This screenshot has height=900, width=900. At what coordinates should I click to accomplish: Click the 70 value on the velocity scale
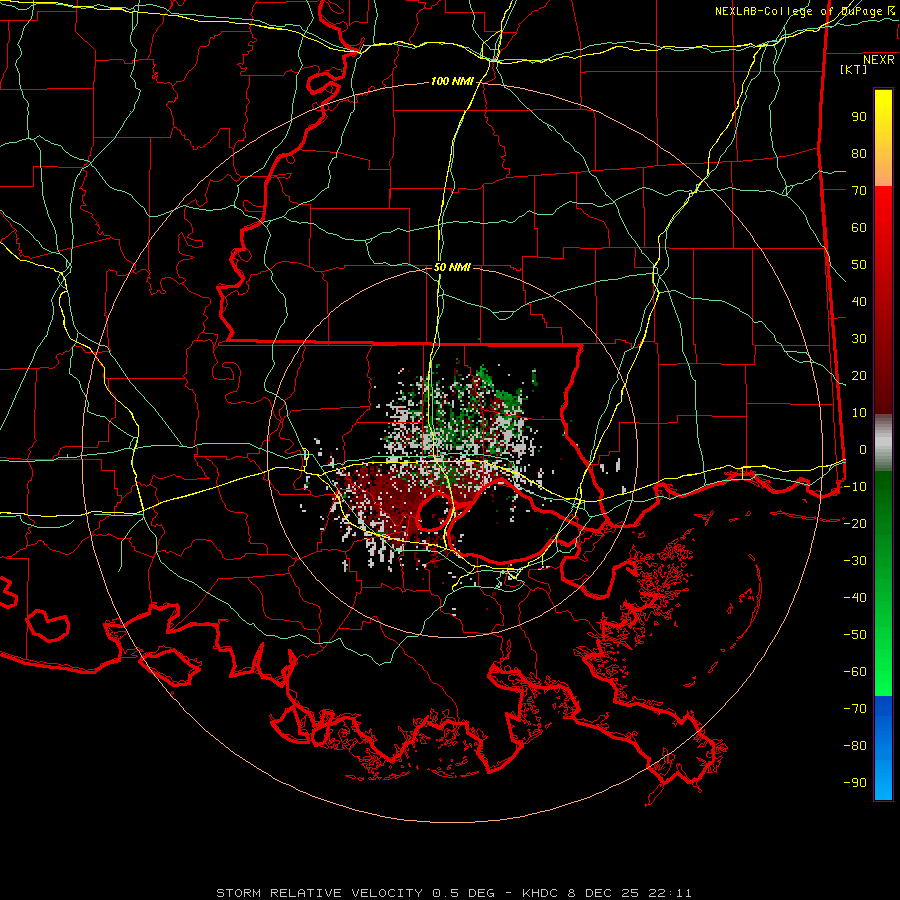(859, 191)
